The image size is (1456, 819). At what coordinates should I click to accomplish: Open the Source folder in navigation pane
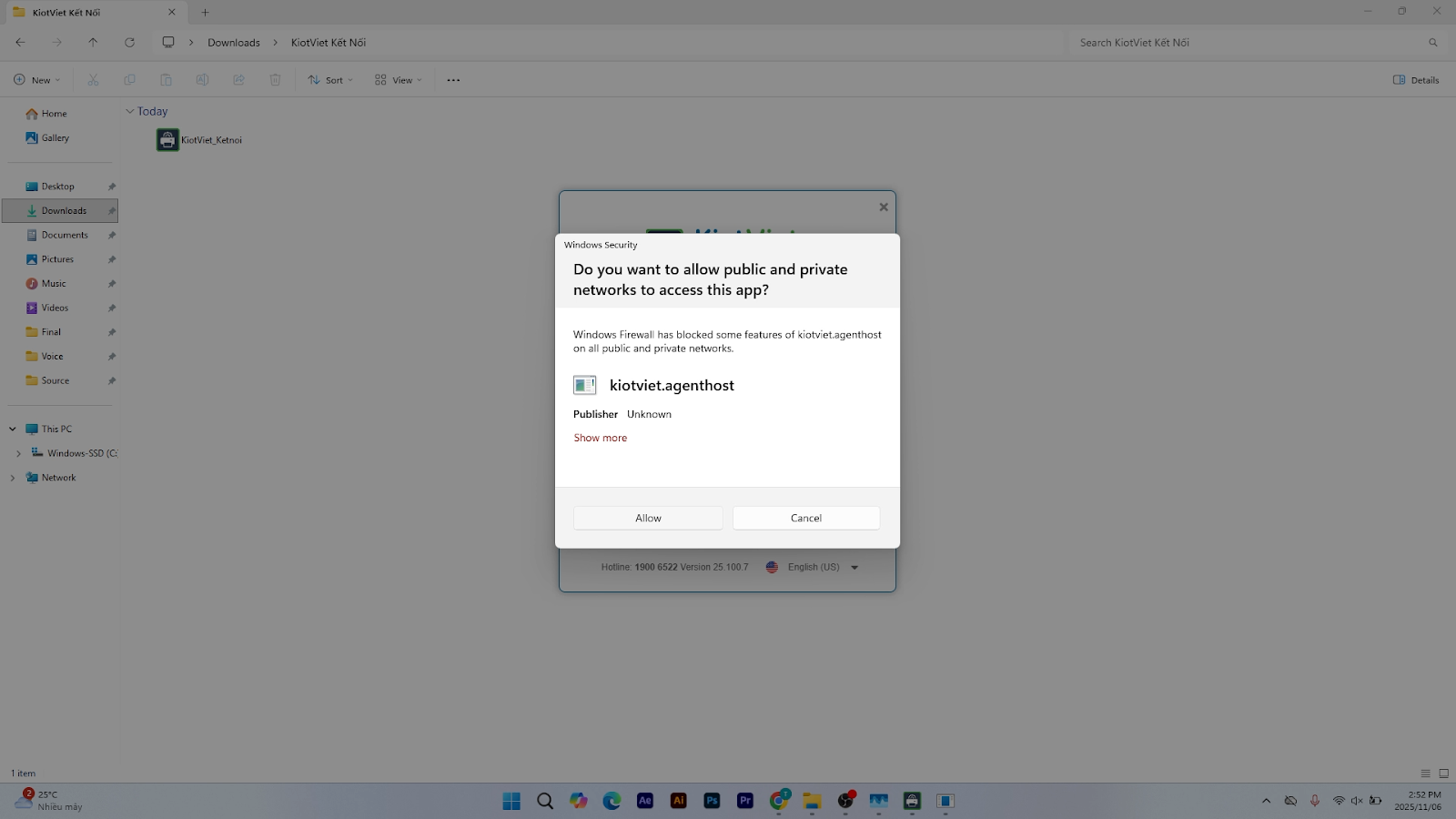61,380
